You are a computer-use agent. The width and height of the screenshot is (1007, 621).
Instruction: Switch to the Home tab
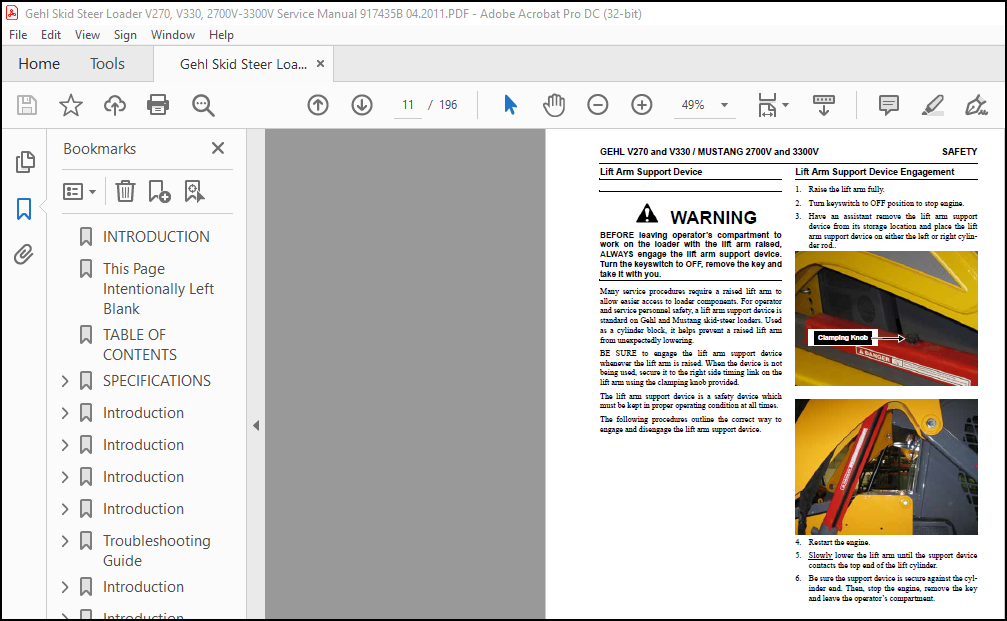(x=39, y=64)
